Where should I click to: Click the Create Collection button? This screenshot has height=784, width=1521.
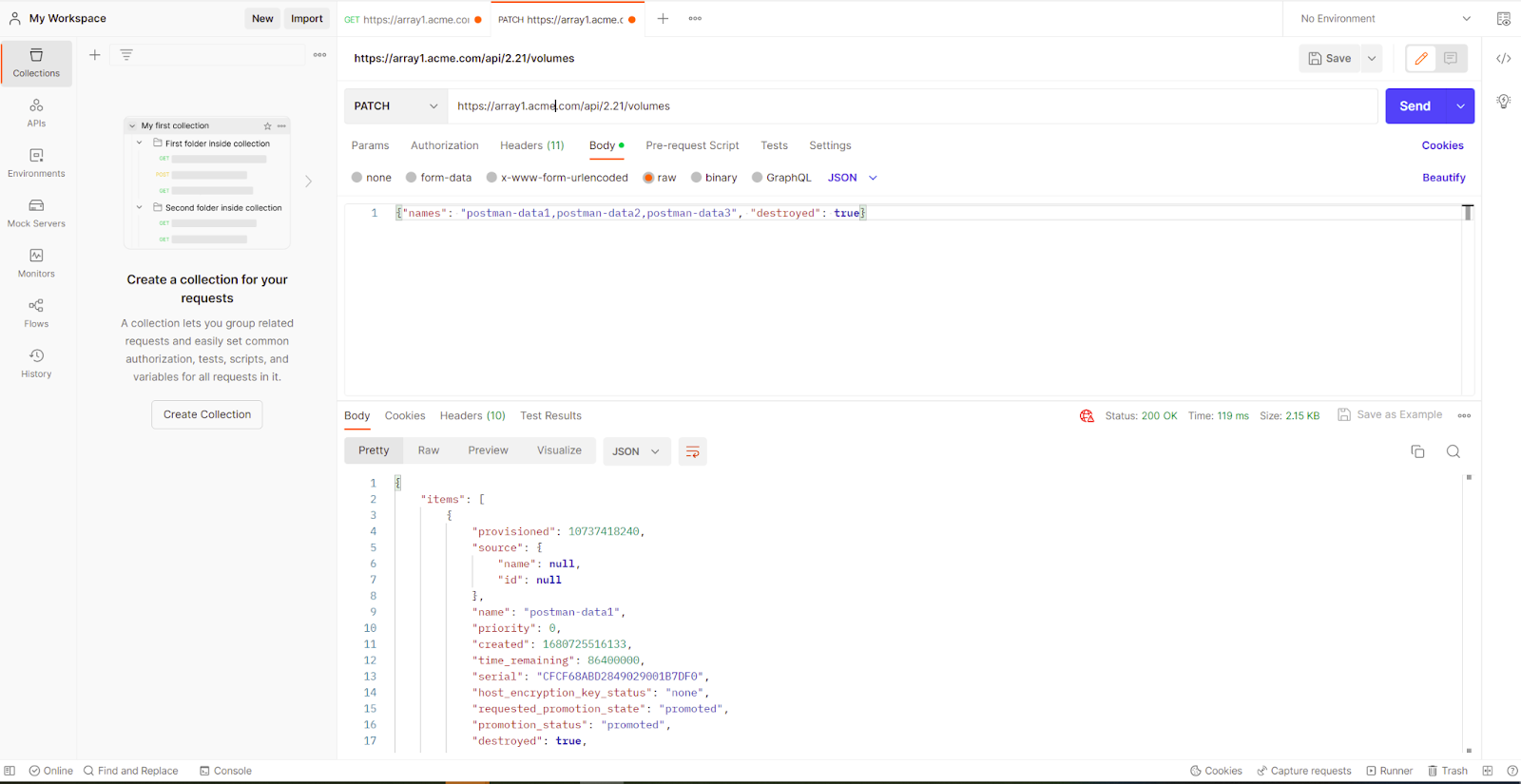point(207,414)
